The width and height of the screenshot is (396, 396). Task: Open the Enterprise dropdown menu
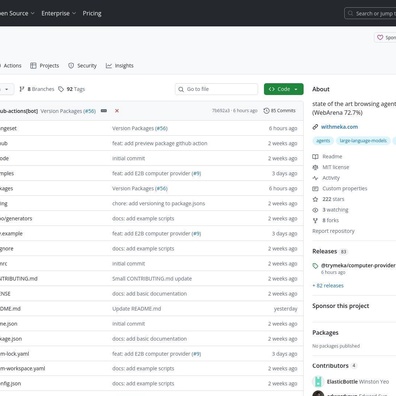[58, 13]
